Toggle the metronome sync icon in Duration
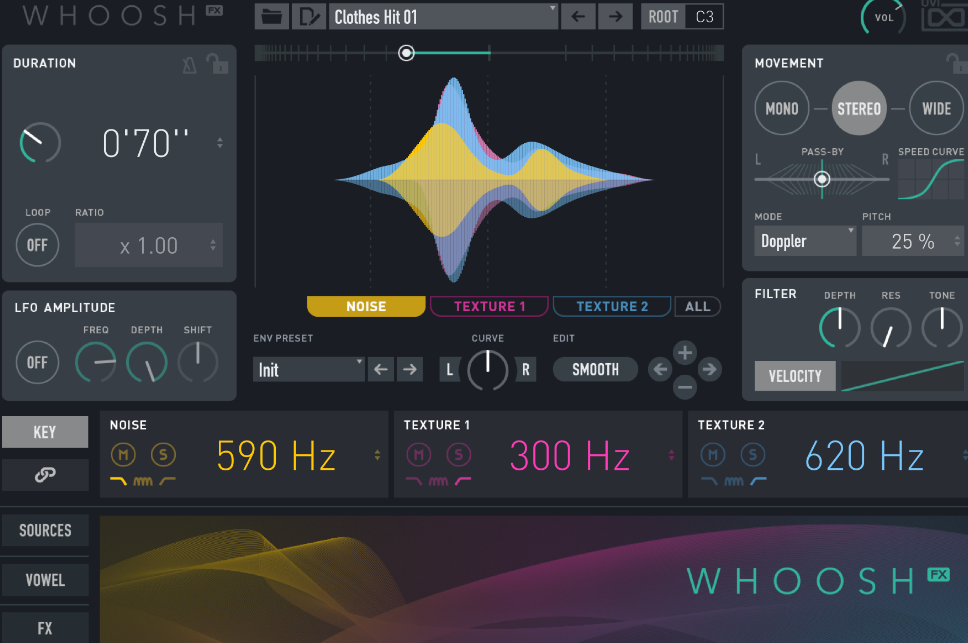Image resolution: width=968 pixels, height=643 pixels. pos(190,65)
